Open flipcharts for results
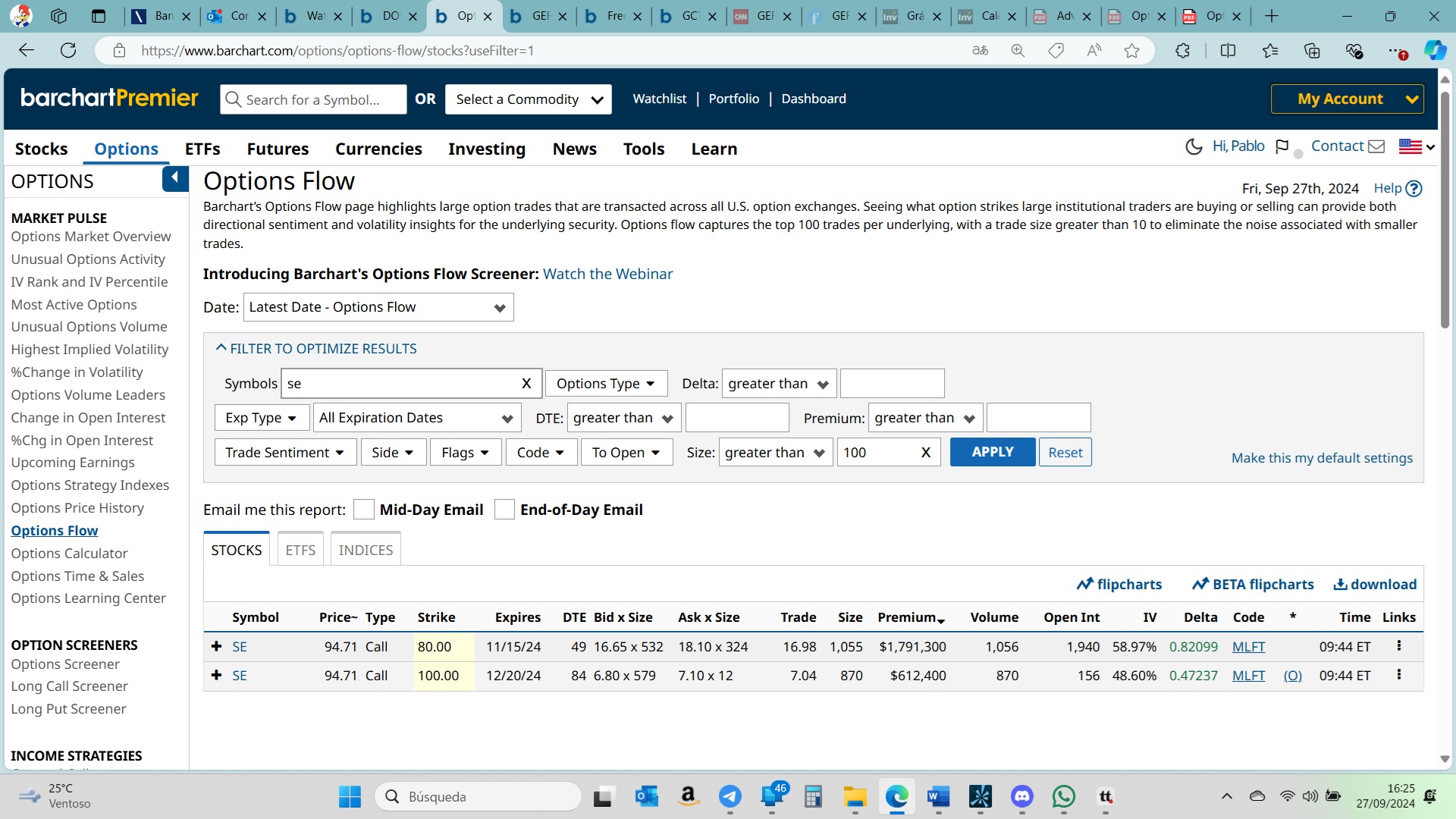 (x=1119, y=584)
